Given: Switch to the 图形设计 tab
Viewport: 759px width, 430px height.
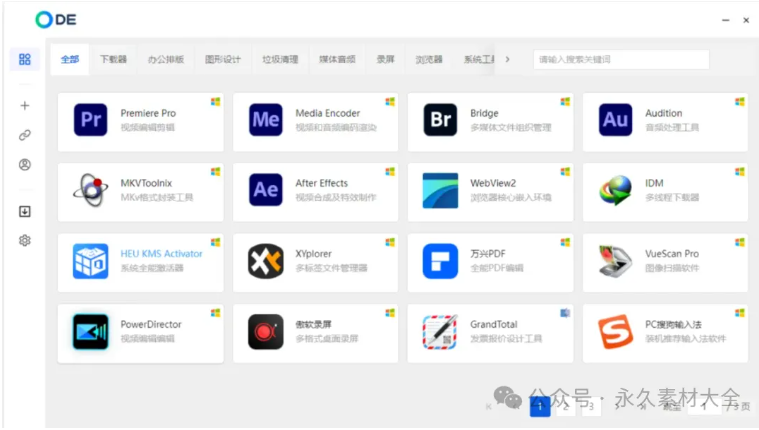Looking at the screenshot, I should (223, 59).
